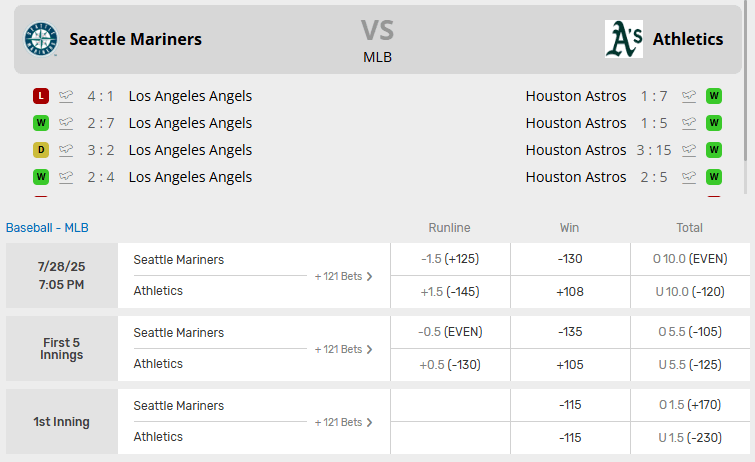Click the Athletics team logo
755x462 pixels.
click(x=624, y=39)
